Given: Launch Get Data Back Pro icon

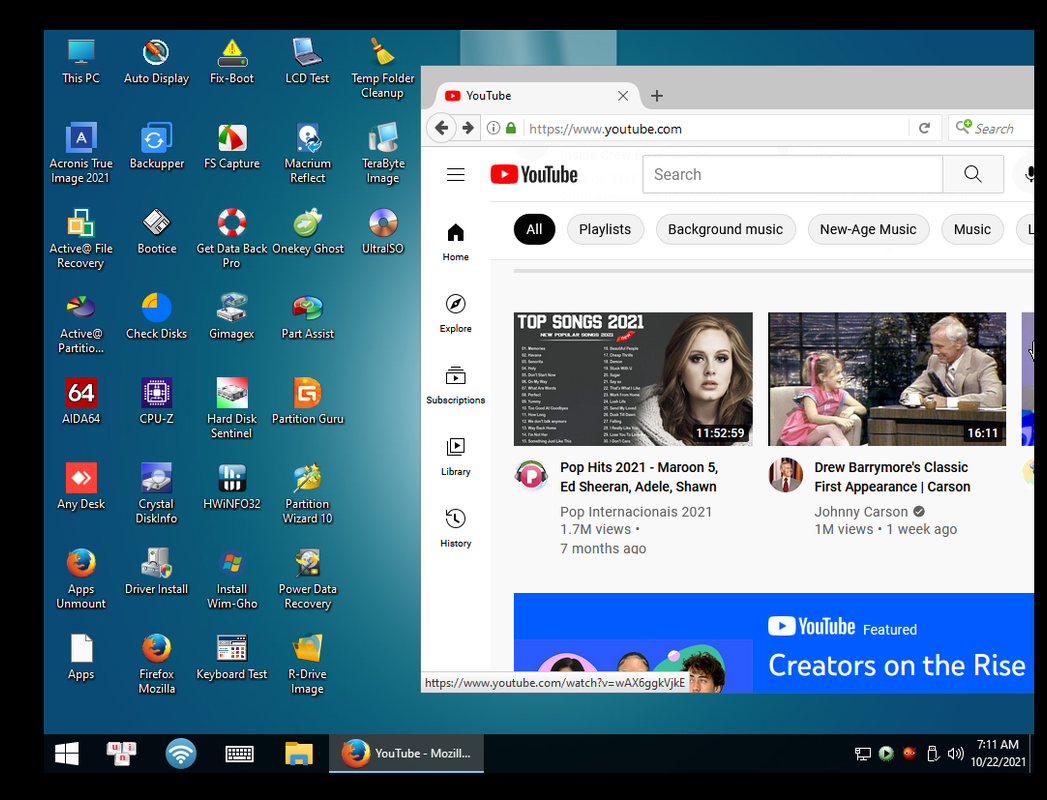Looking at the screenshot, I should coord(232,238).
